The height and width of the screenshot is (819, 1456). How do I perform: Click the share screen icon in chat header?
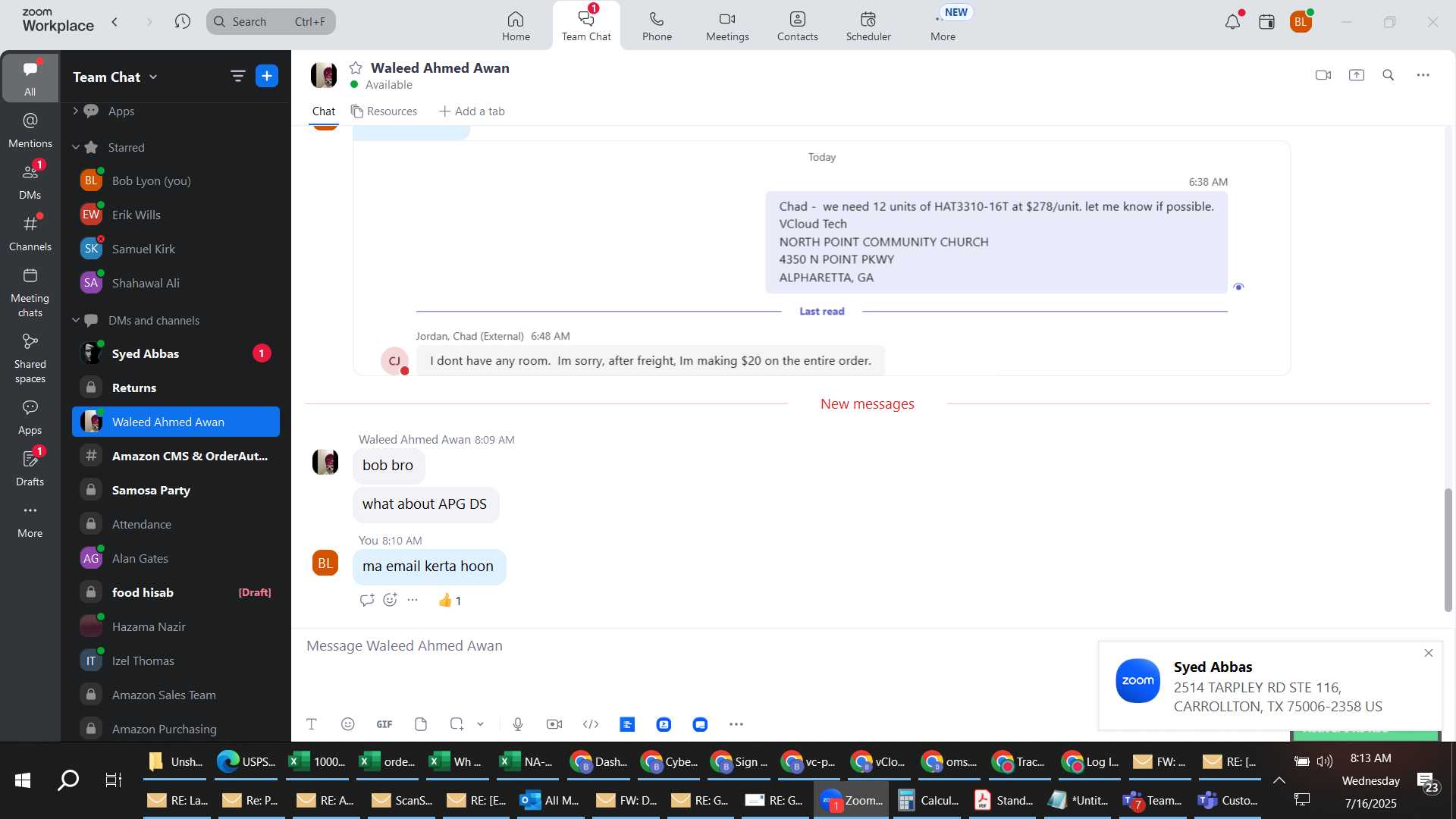coord(1357,75)
